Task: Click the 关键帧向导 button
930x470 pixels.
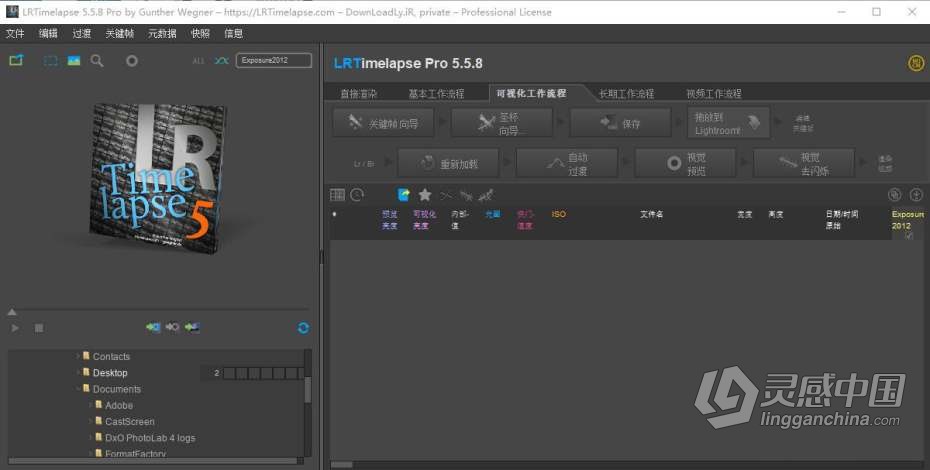Action: [384, 123]
